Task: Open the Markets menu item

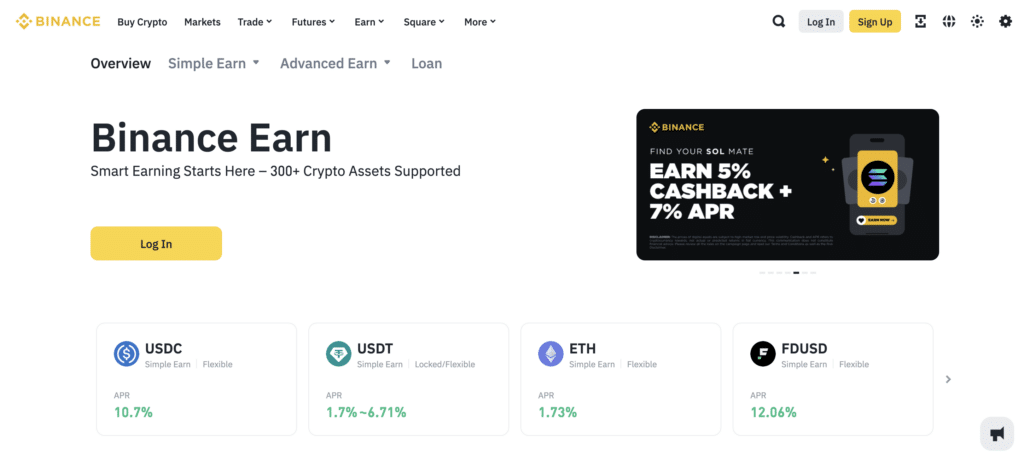Action: (x=202, y=22)
